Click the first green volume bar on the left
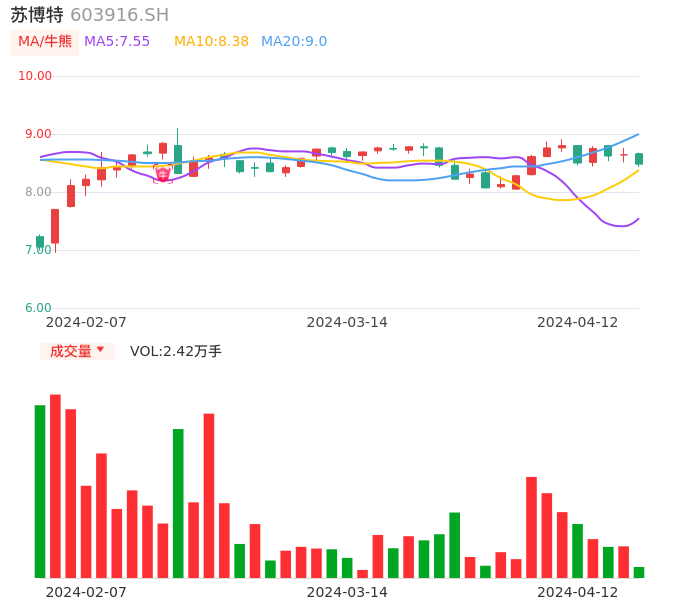 point(40,491)
